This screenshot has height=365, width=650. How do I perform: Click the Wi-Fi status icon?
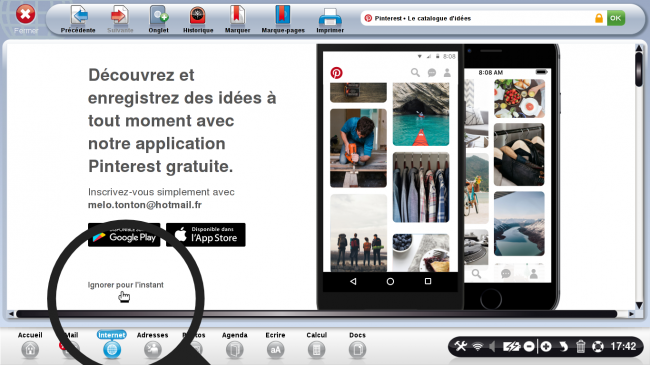478,346
